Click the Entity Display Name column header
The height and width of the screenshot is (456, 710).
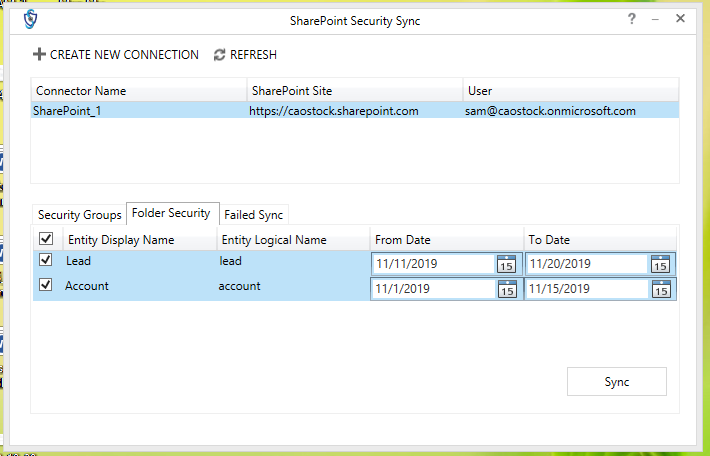click(139, 240)
